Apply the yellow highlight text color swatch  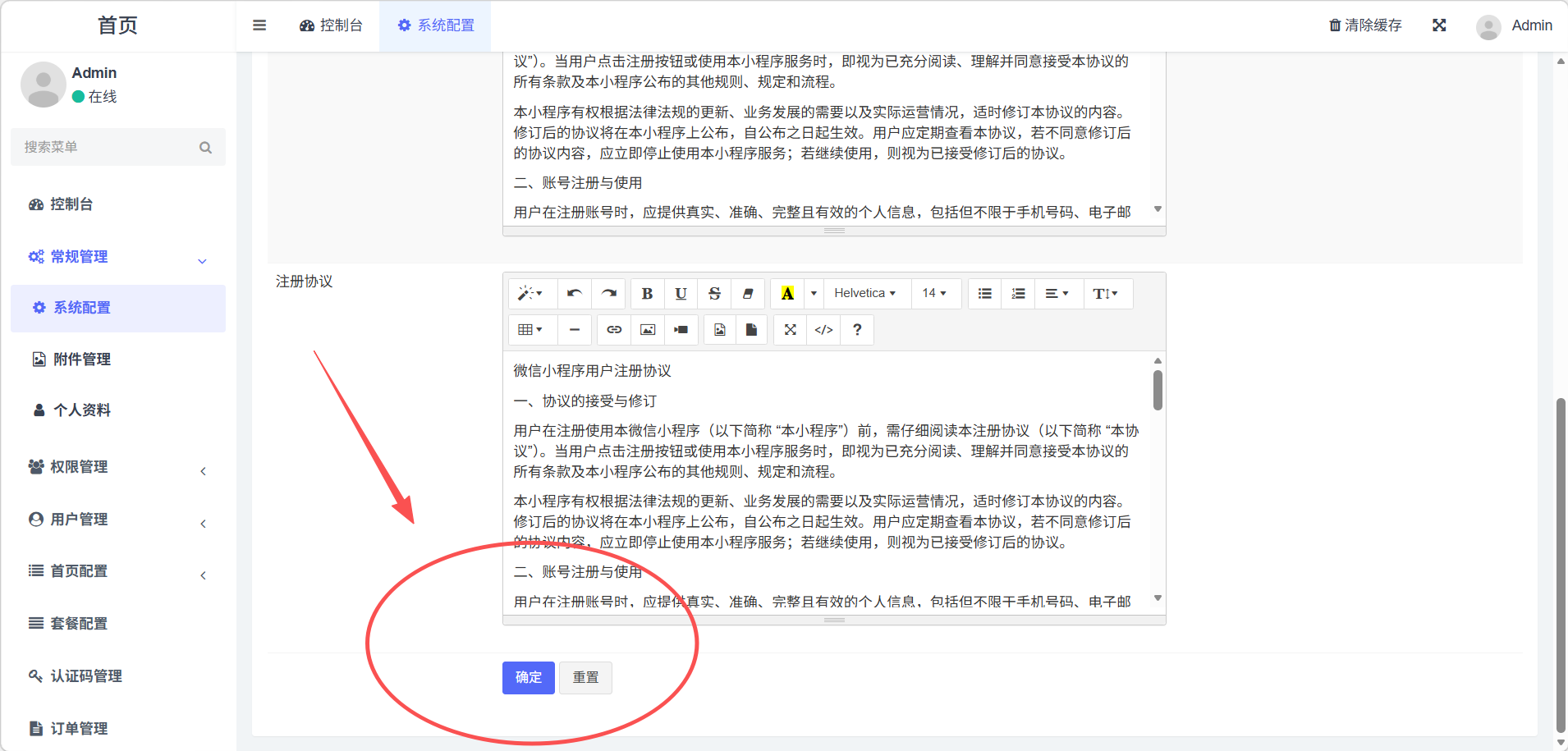click(787, 294)
